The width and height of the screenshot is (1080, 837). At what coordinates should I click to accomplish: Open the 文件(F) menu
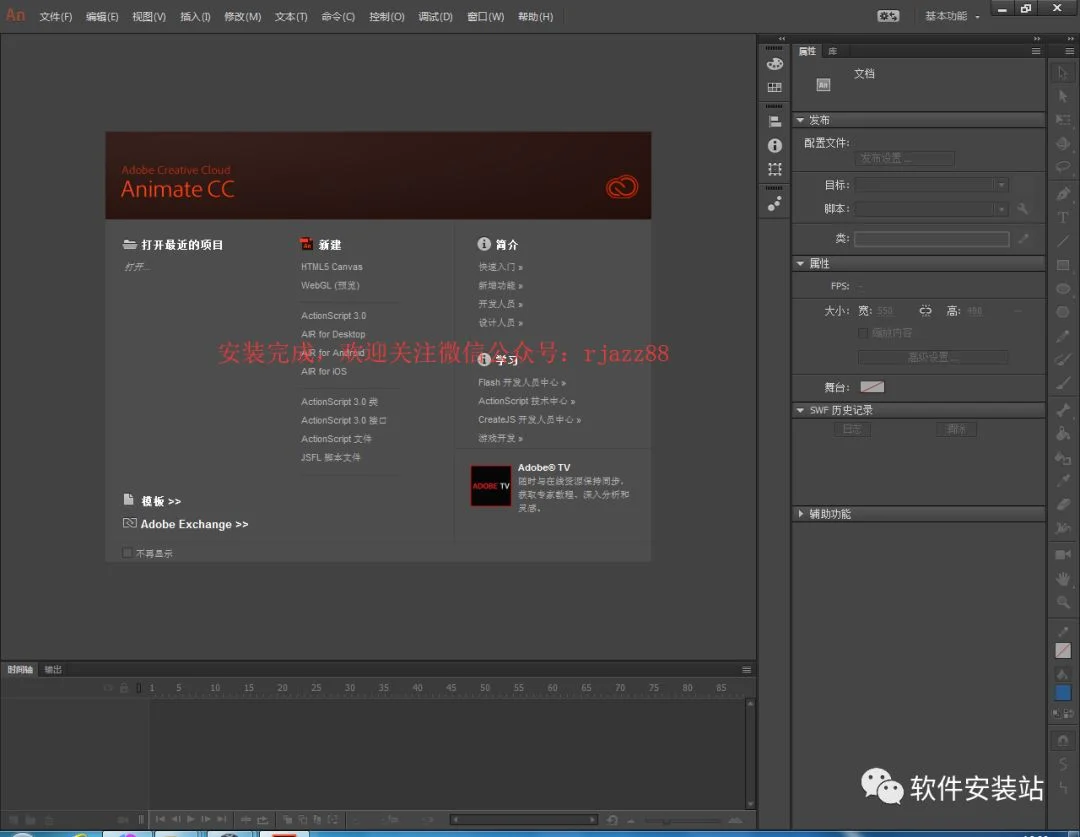[56, 17]
